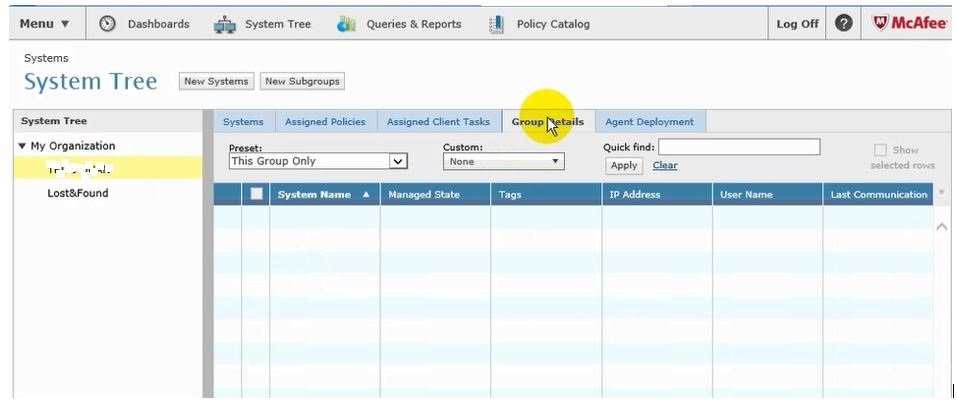Viewport: 957px width, 400px height.
Task: Select Lost&Found in the system tree
Action: coord(78,193)
